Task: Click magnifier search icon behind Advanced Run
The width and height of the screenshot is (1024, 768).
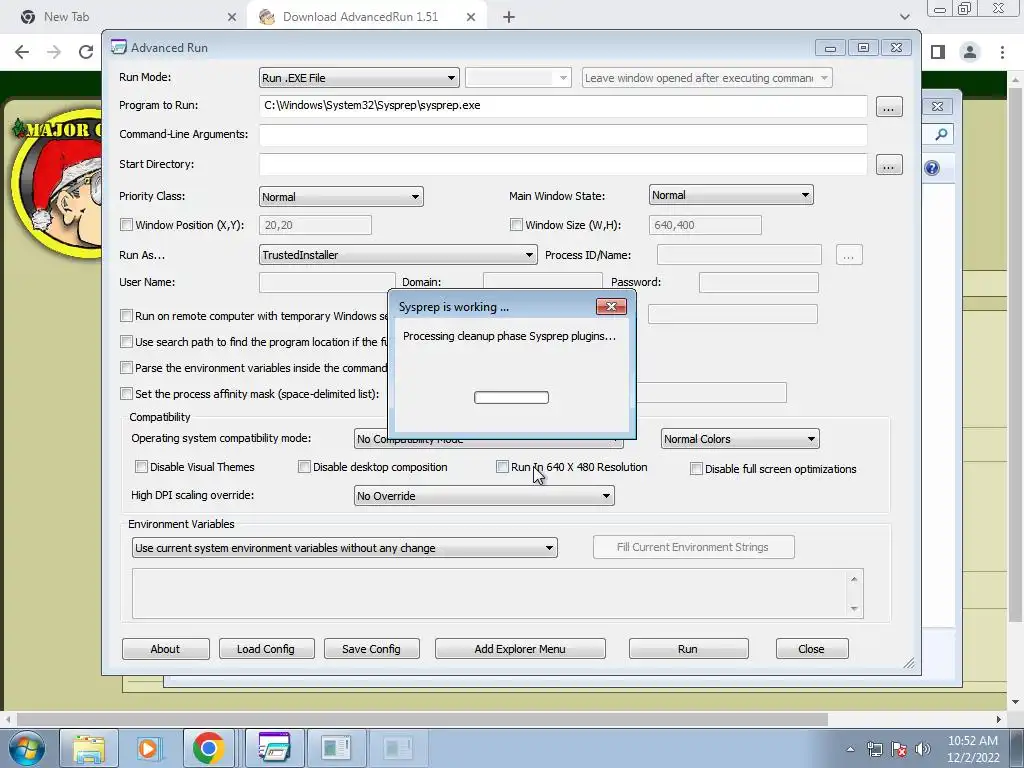Action: 941,135
